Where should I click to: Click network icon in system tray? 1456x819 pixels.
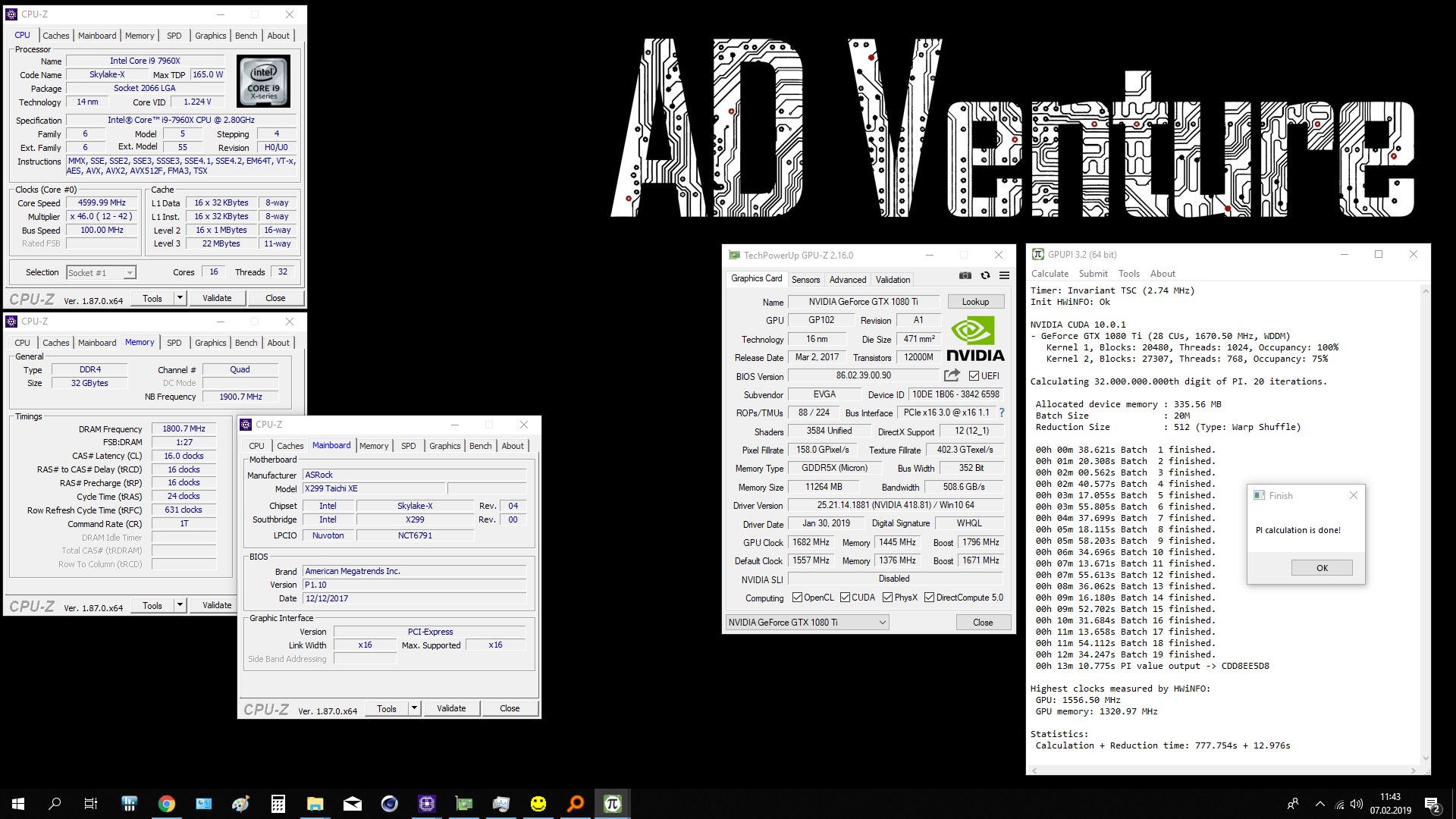click(x=1339, y=804)
